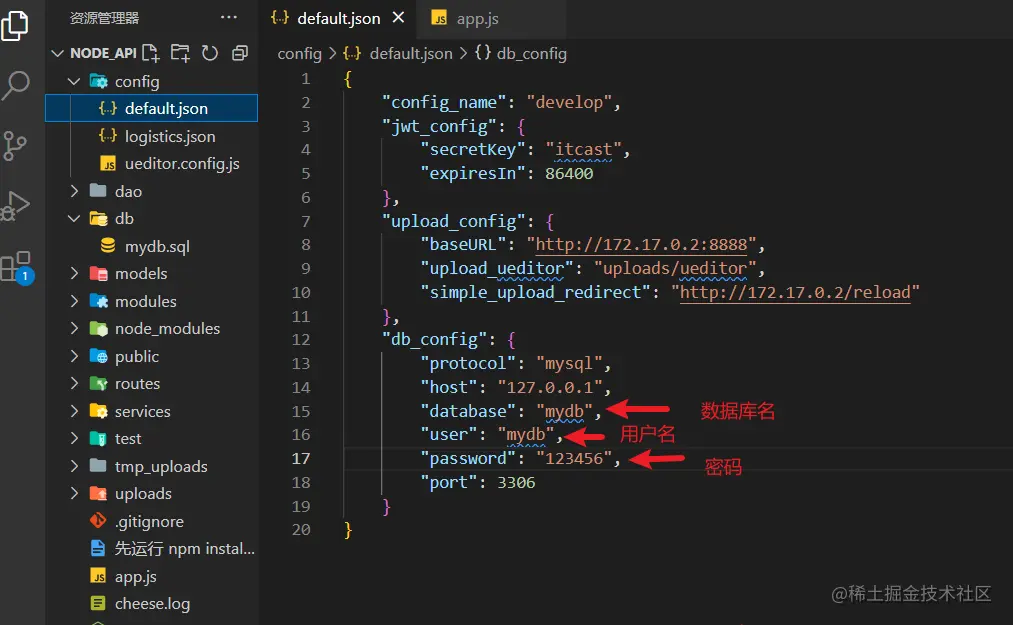The height and width of the screenshot is (625, 1013).
Task: Click the config folder icon
Action: [x=98, y=81]
